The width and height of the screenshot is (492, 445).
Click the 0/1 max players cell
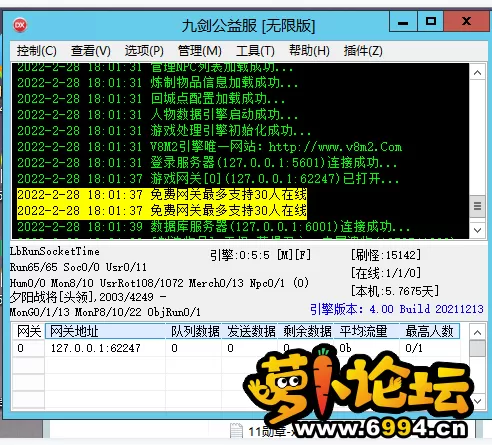(414, 348)
